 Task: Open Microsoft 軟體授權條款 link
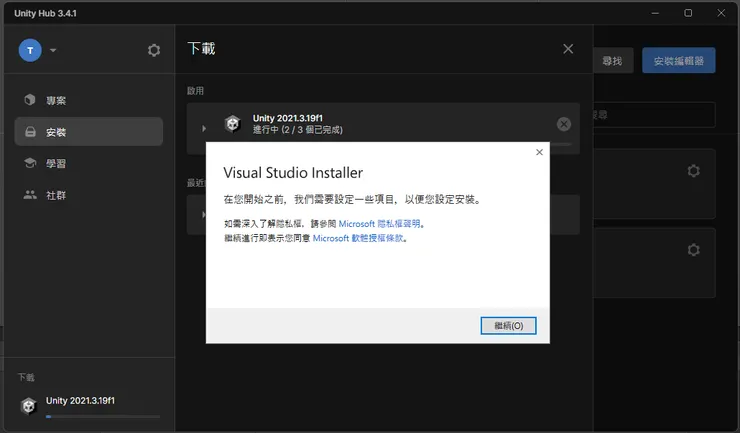point(358,238)
